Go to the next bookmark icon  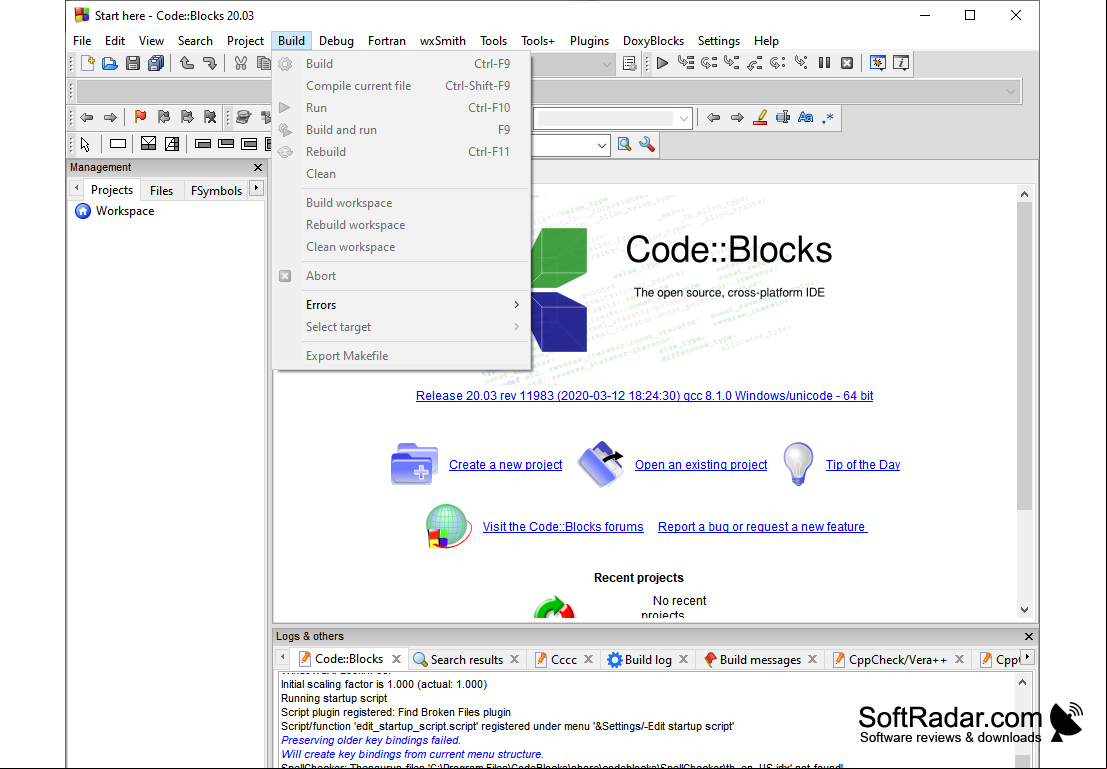(187, 117)
